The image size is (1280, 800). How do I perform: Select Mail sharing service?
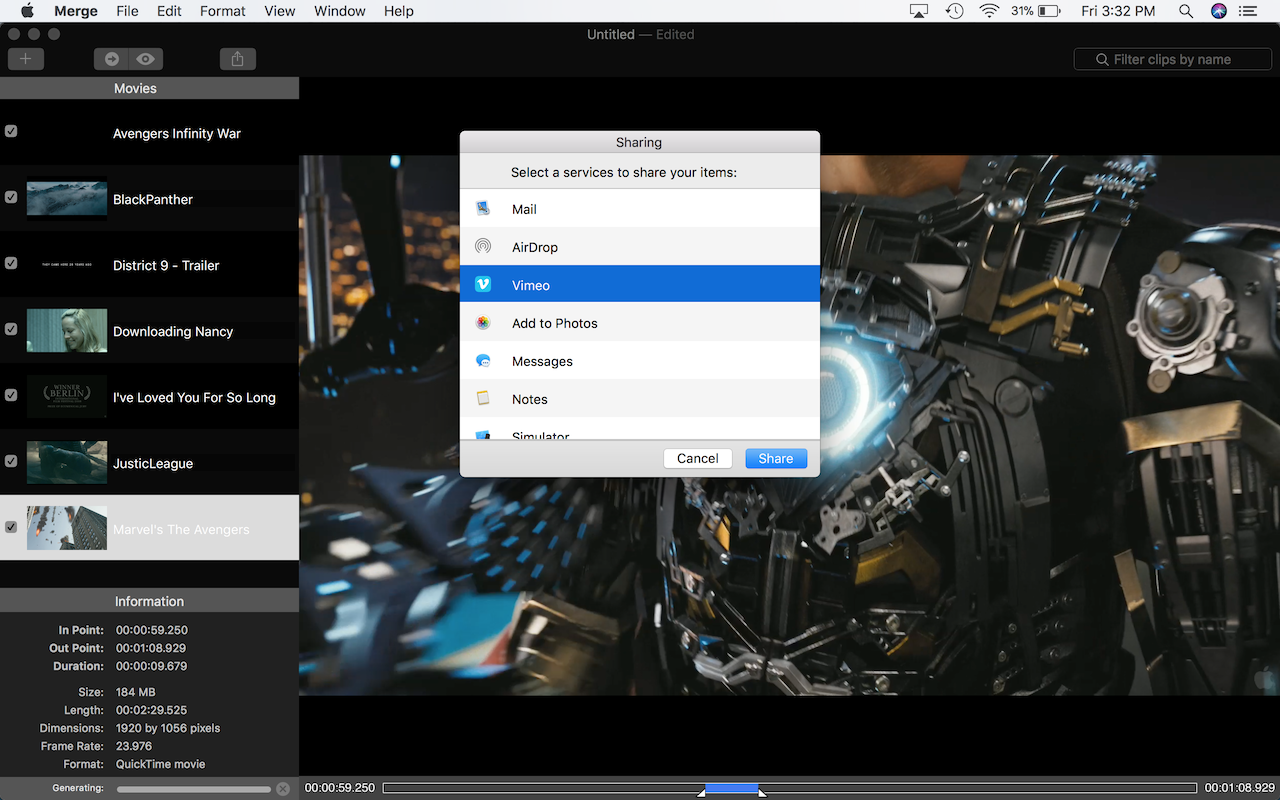(x=640, y=208)
